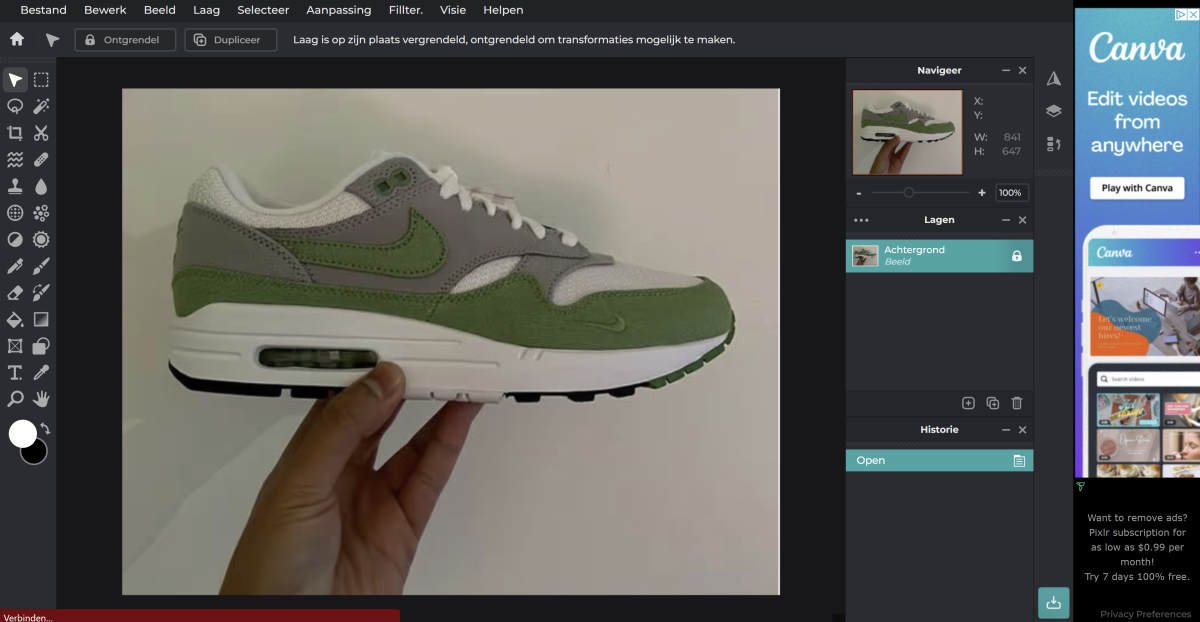The image size is (1200, 622).
Task: Select the Paint Bucket fill tool
Action: click(x=15, y=320)
